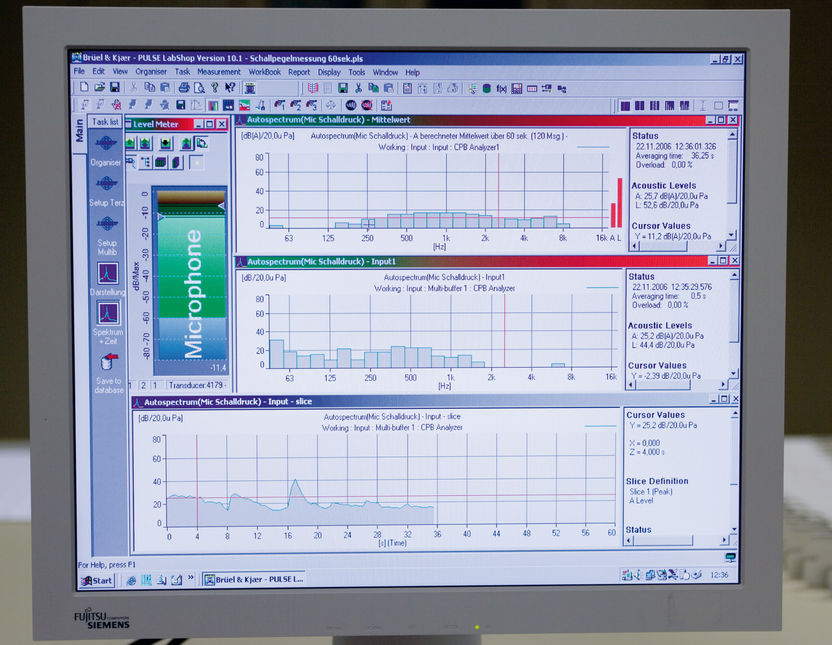Click the first green icon in the Level Meter toolbar
The height and width of the screenshot is (645, 832).
tap(131, 143)
